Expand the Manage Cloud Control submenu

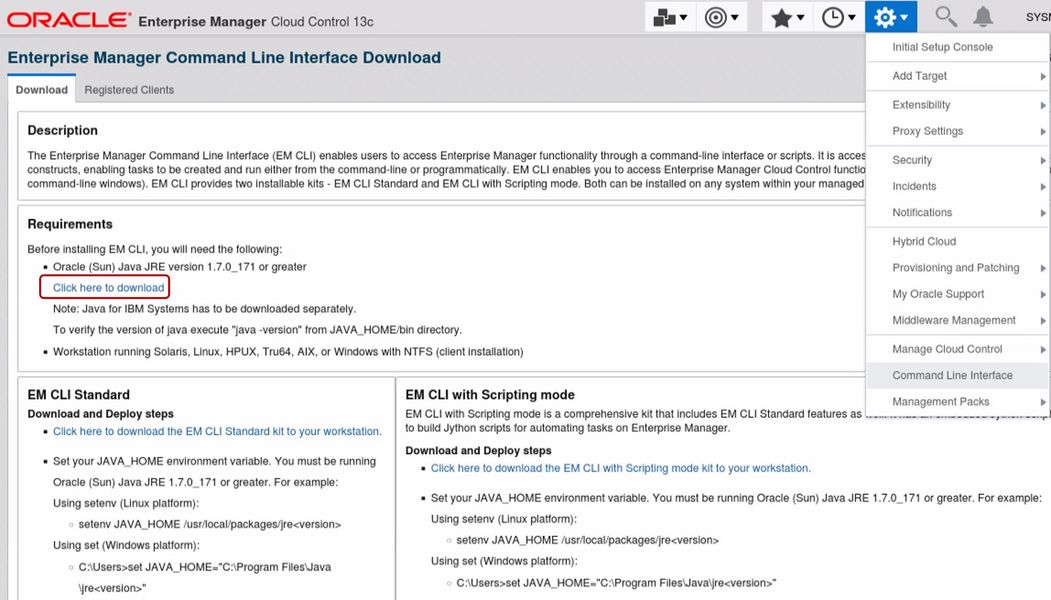tap(957, 349)
